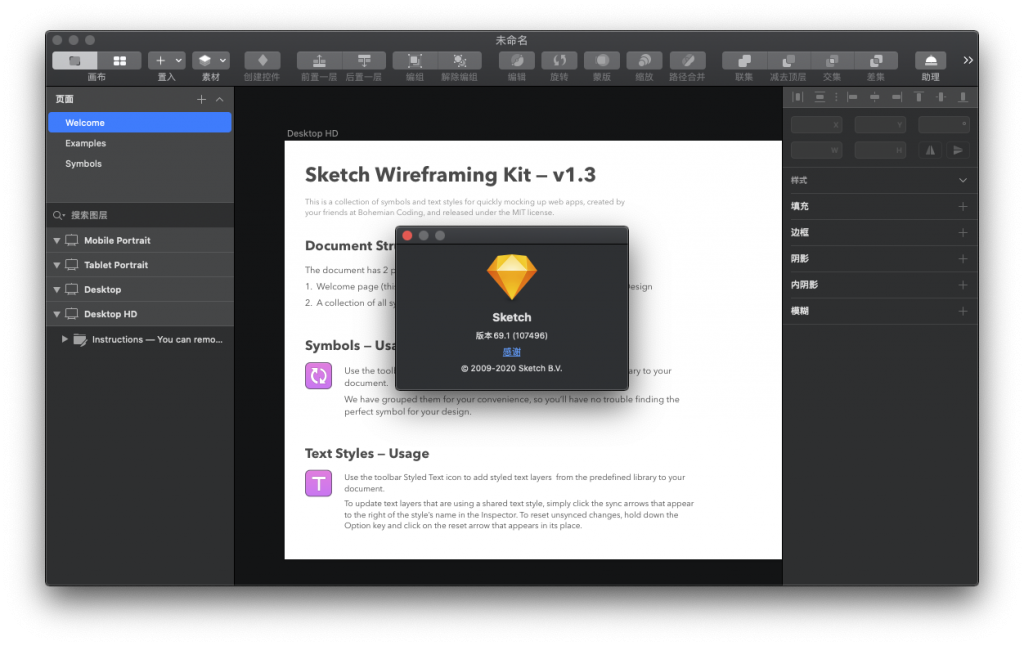The height and width of the screenshot is (646, 1024).
Task: Open the 素材 symbols dropdown
Action: click(211, 61)
